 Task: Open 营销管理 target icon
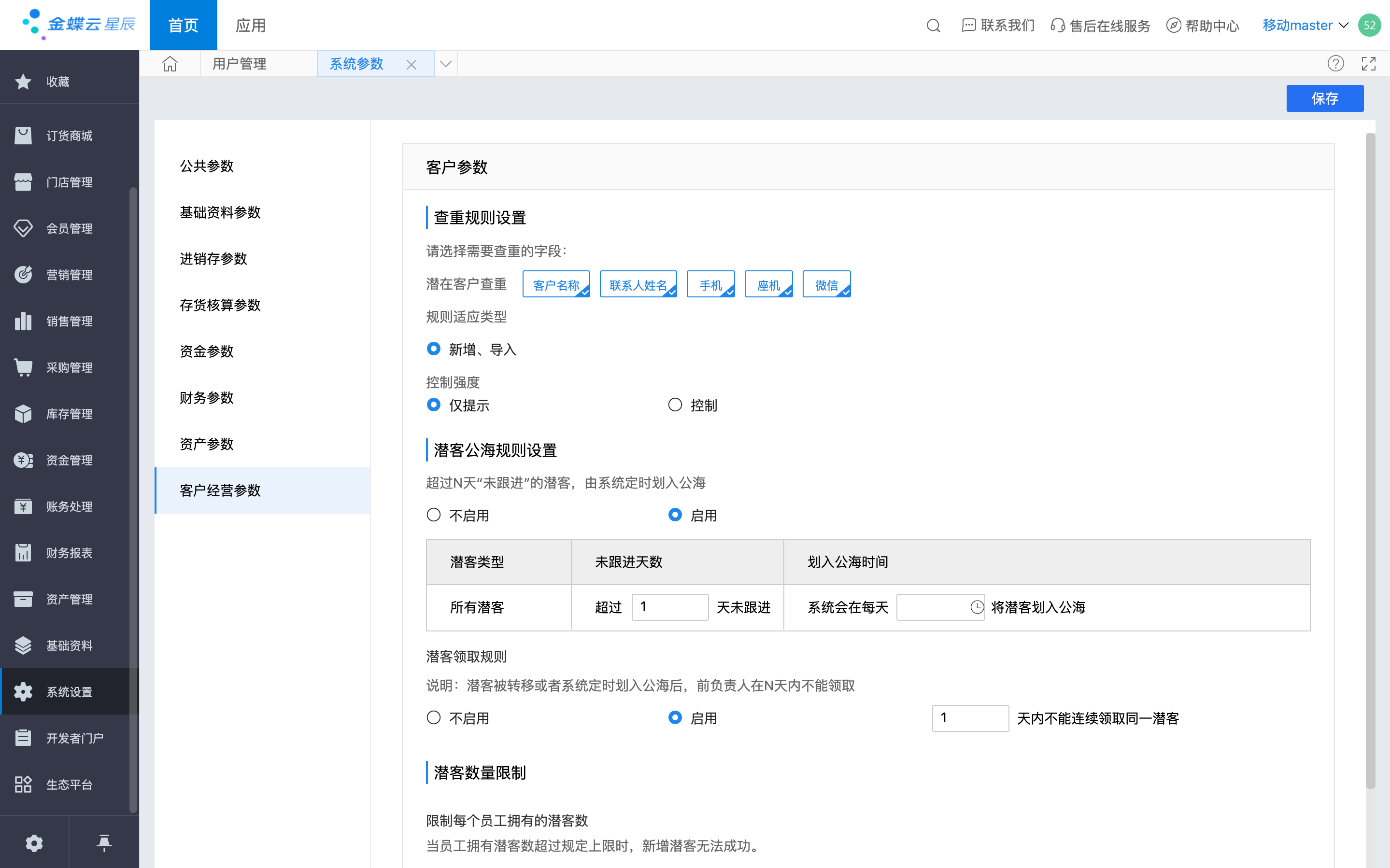tap(23, 274)
